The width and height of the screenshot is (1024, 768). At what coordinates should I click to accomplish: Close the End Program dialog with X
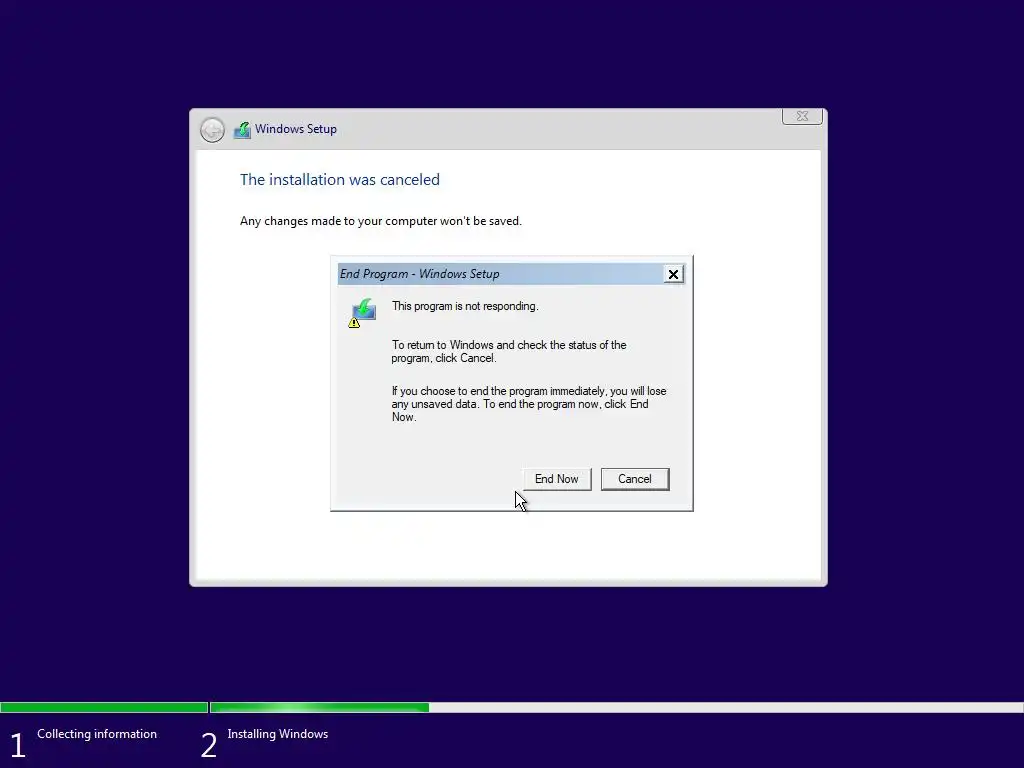tap(673, 274)
